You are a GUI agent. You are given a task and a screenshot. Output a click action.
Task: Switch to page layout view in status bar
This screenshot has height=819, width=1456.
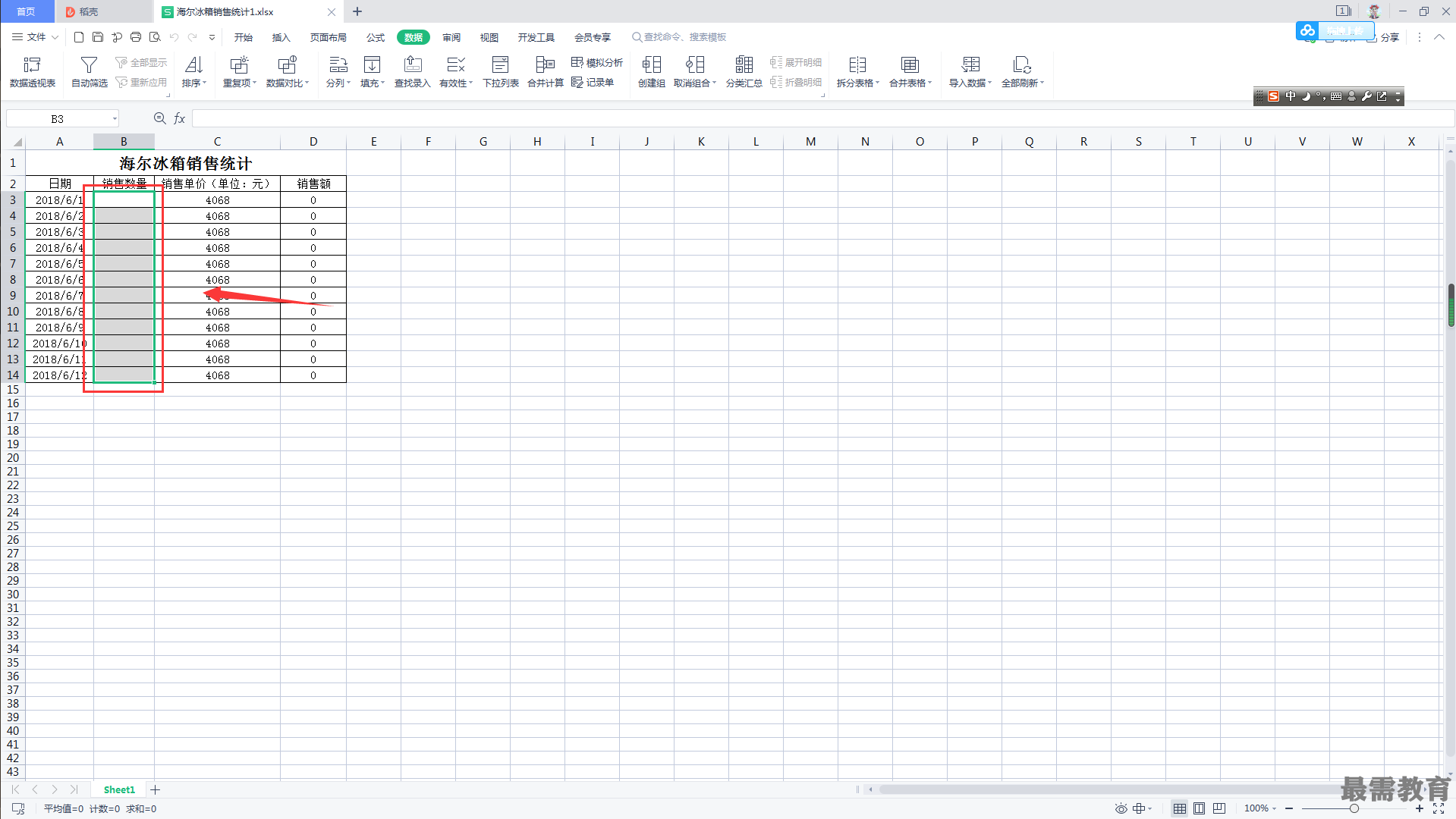[1199, 808]
